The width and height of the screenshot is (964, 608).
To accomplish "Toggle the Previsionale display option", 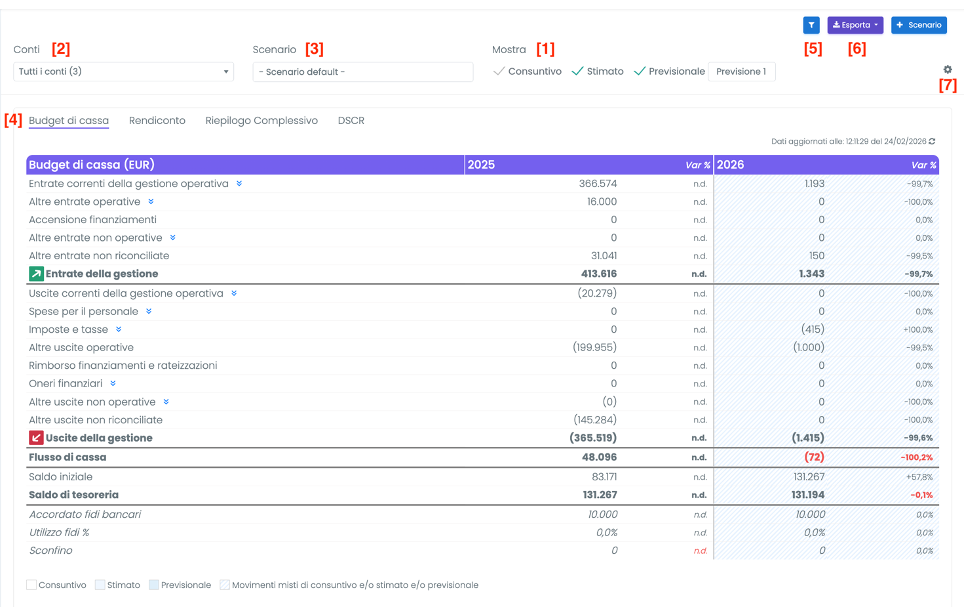I will pyautogui.click(x=669, y=71).
